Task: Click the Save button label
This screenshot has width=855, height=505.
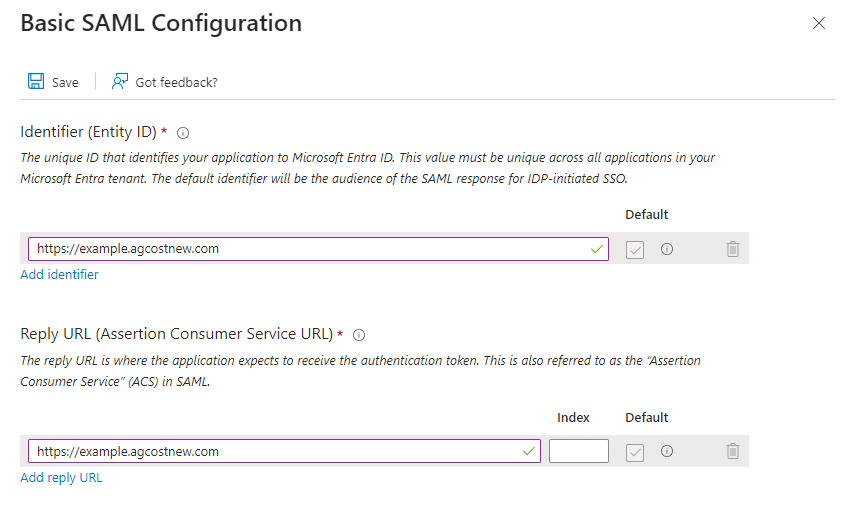Action: point(65,82)
